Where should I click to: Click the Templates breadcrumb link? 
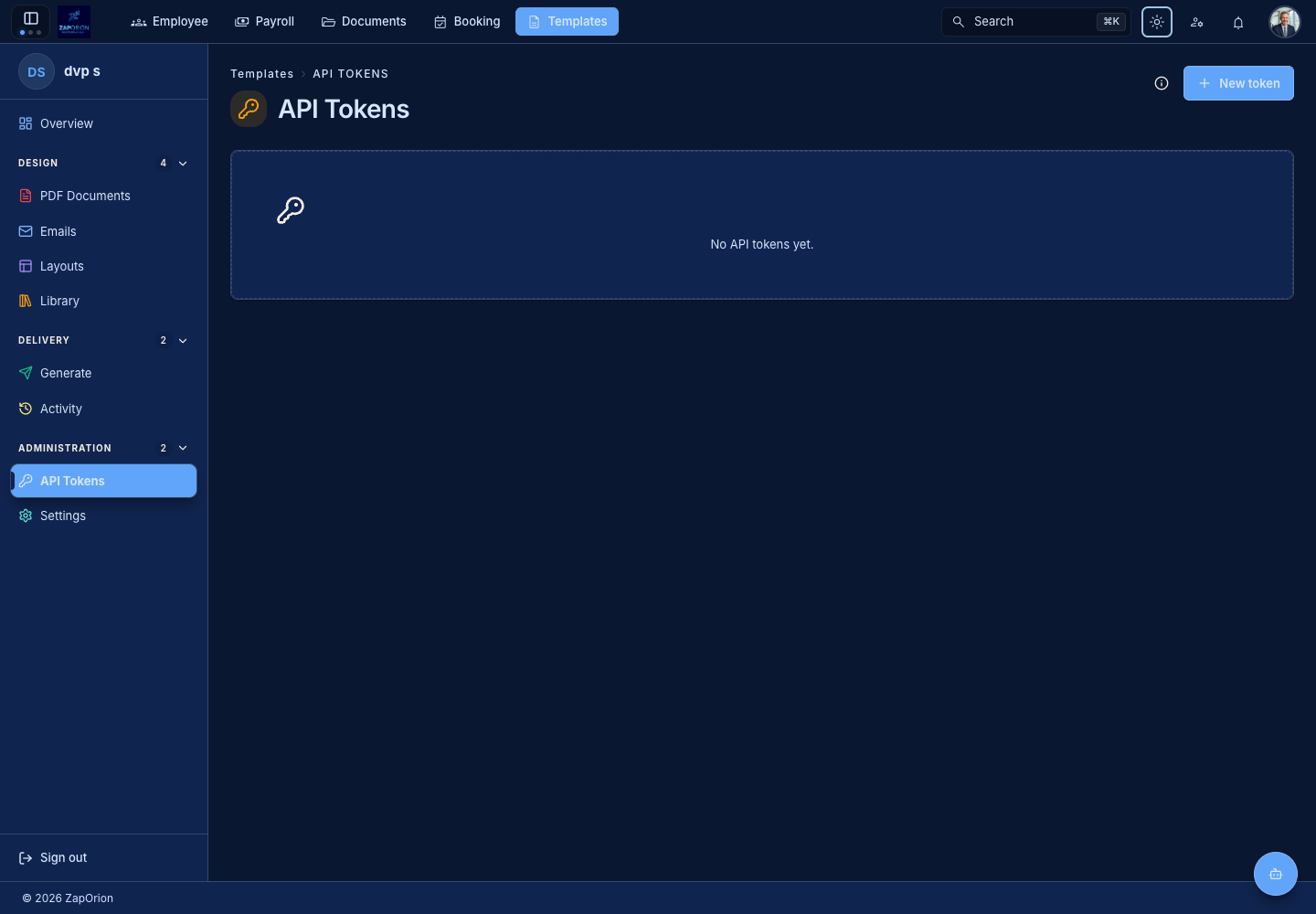click(x=262, y=74)
